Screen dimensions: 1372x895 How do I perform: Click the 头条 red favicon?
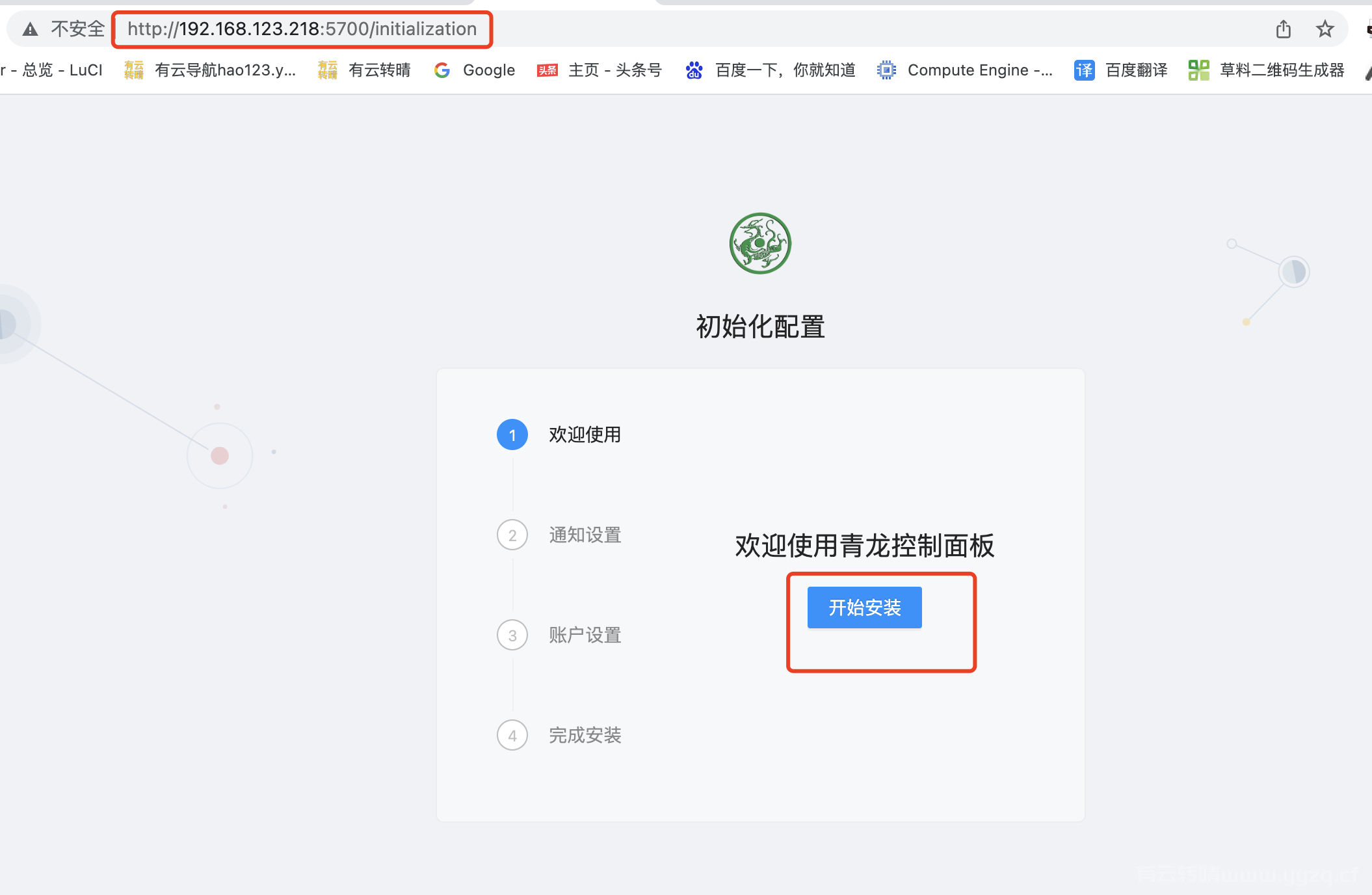(x=547, y=70)
